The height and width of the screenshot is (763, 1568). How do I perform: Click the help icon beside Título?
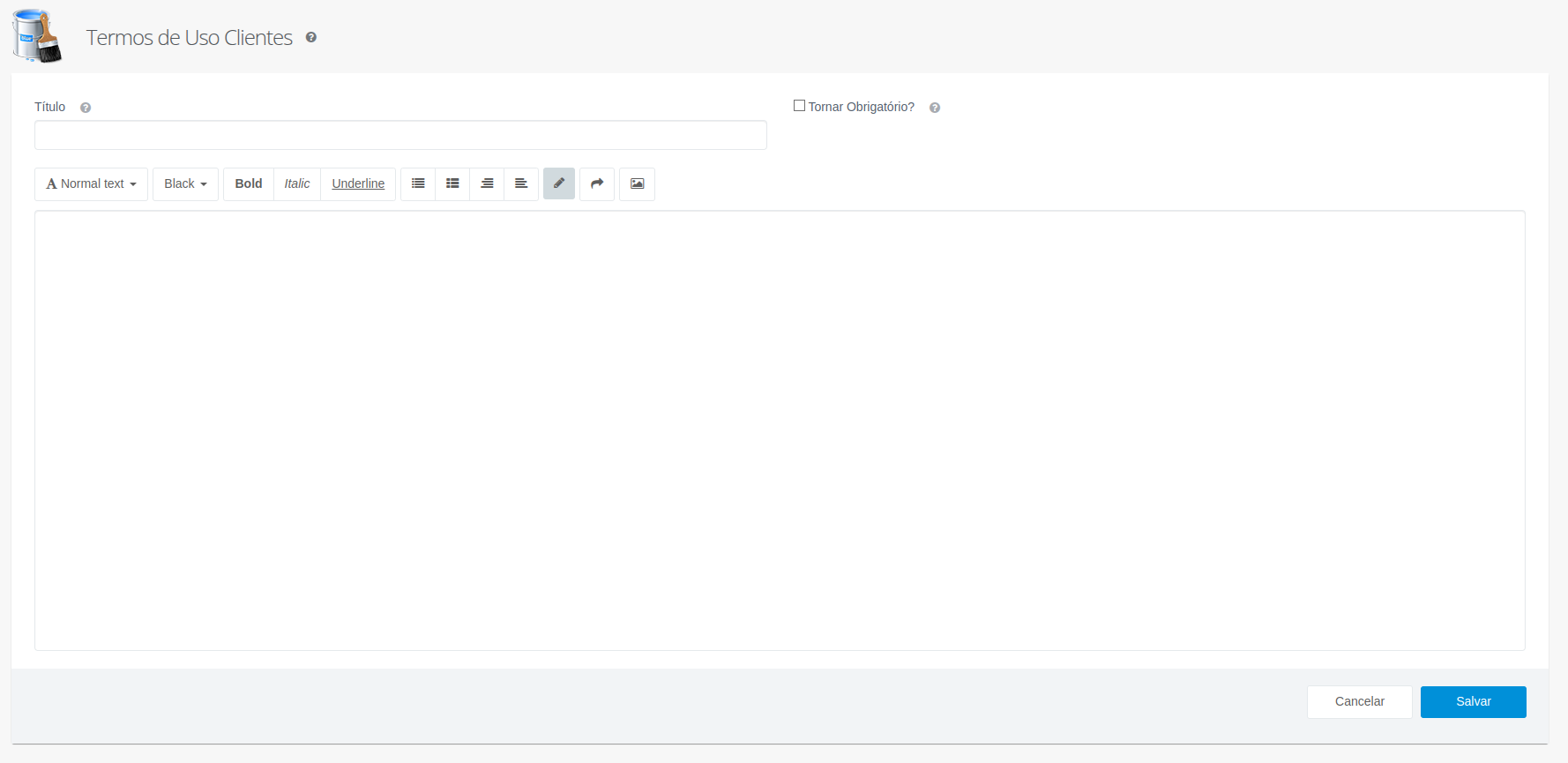[x=86, y=108]
